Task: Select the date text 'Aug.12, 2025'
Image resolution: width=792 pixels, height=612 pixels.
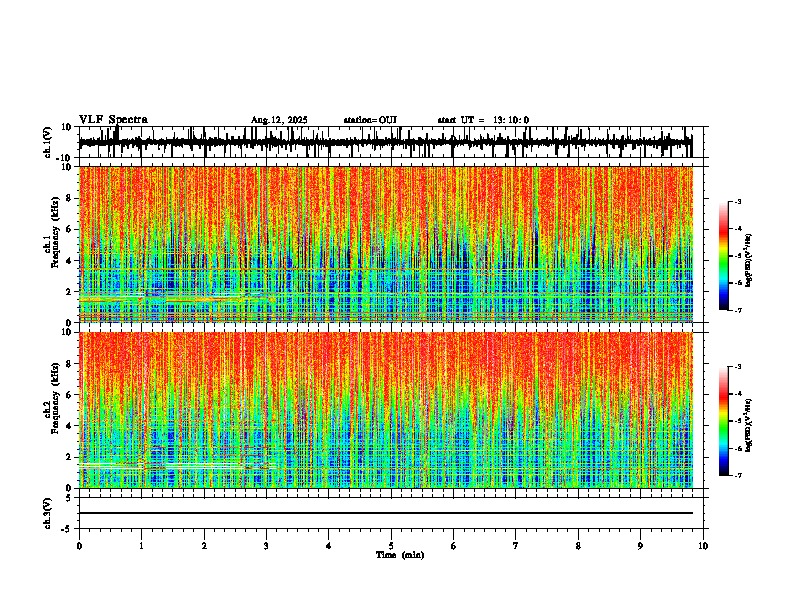Action: (279, 120)
